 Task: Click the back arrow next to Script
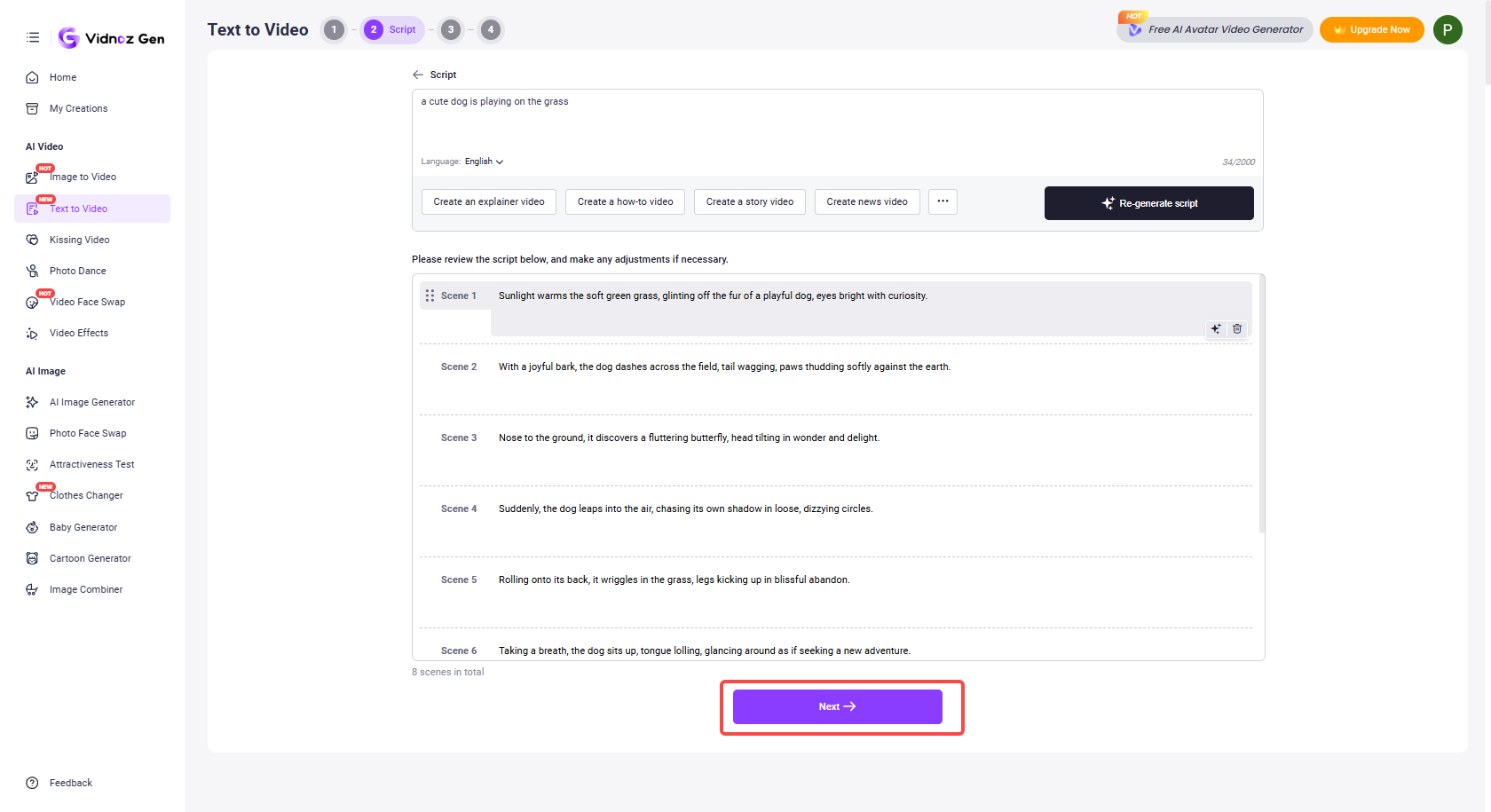pyautogui.click(x=418, y=75)
